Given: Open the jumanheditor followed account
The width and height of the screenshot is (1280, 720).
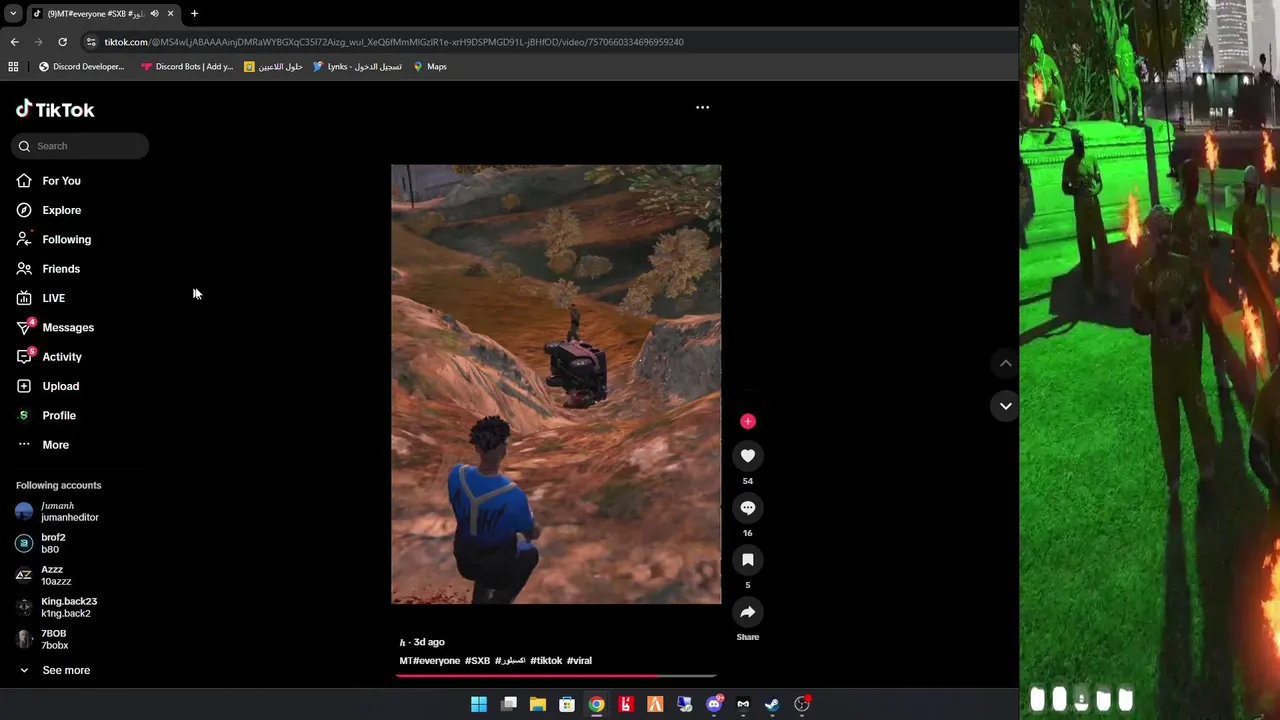Looking at the screenshot, I should 57,512.
